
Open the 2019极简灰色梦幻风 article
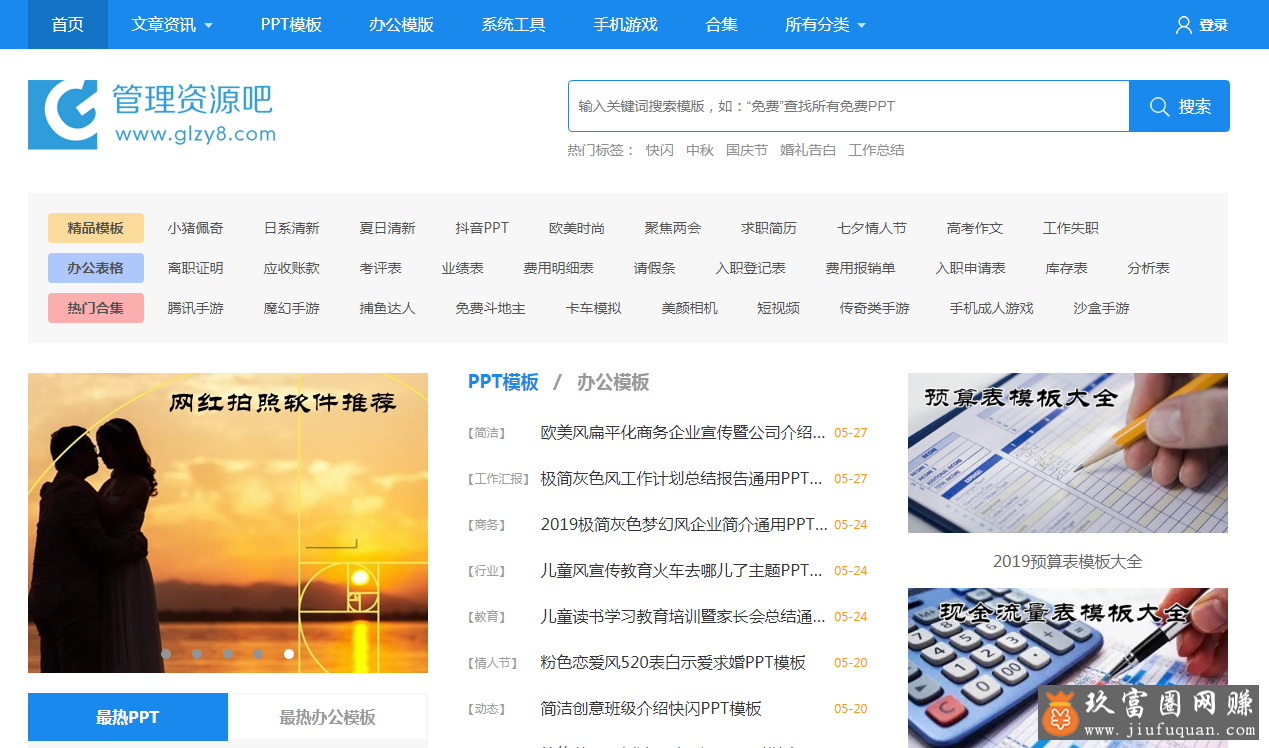coord(683,525)
